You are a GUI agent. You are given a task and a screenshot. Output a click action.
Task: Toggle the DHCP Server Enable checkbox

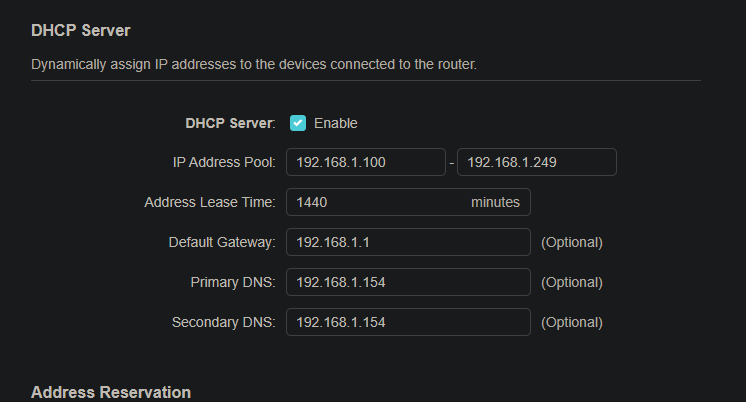click(x=298, y=123)
